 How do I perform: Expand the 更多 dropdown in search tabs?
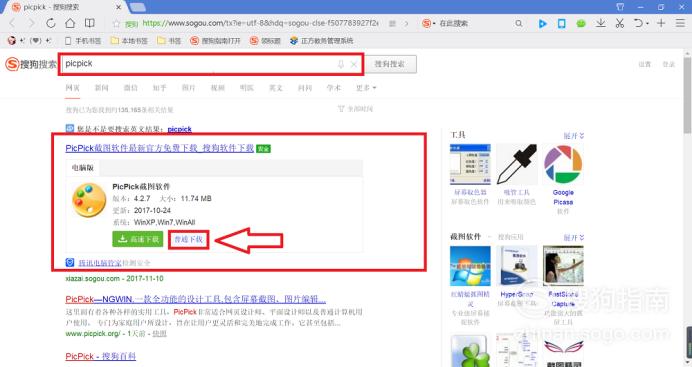[366, 88]
